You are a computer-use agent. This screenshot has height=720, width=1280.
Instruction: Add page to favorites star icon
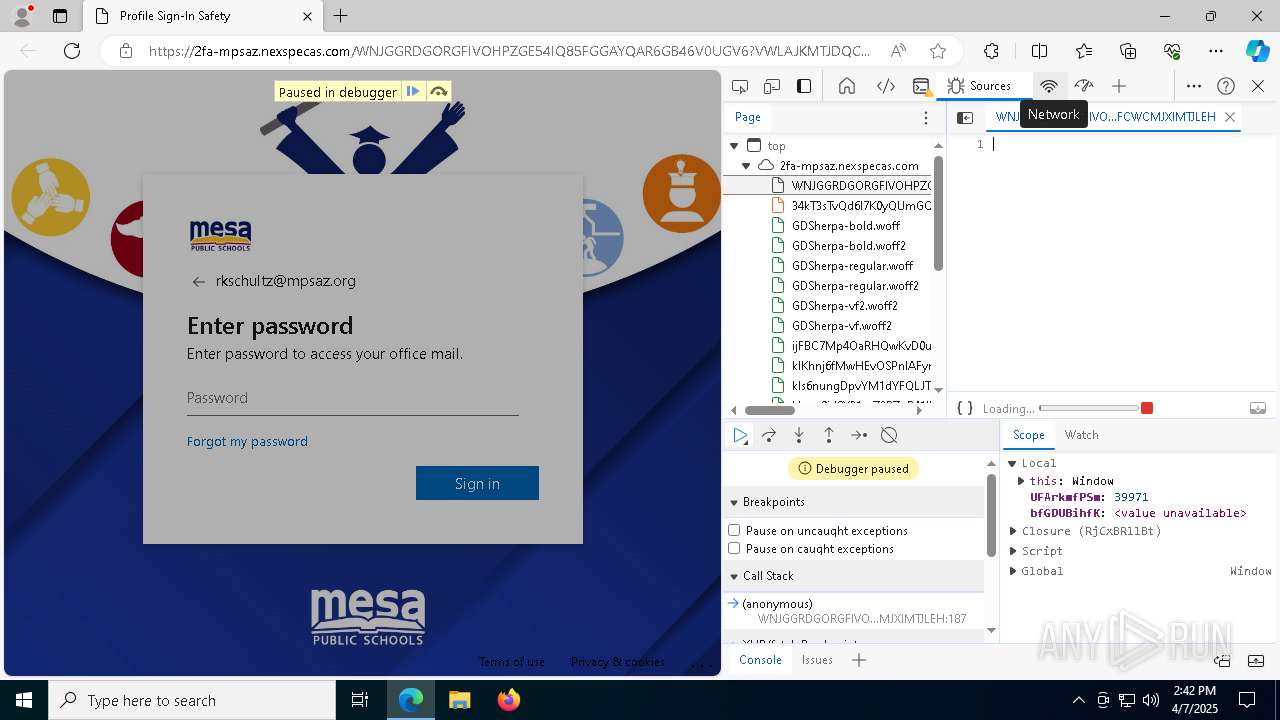[937, 51]
